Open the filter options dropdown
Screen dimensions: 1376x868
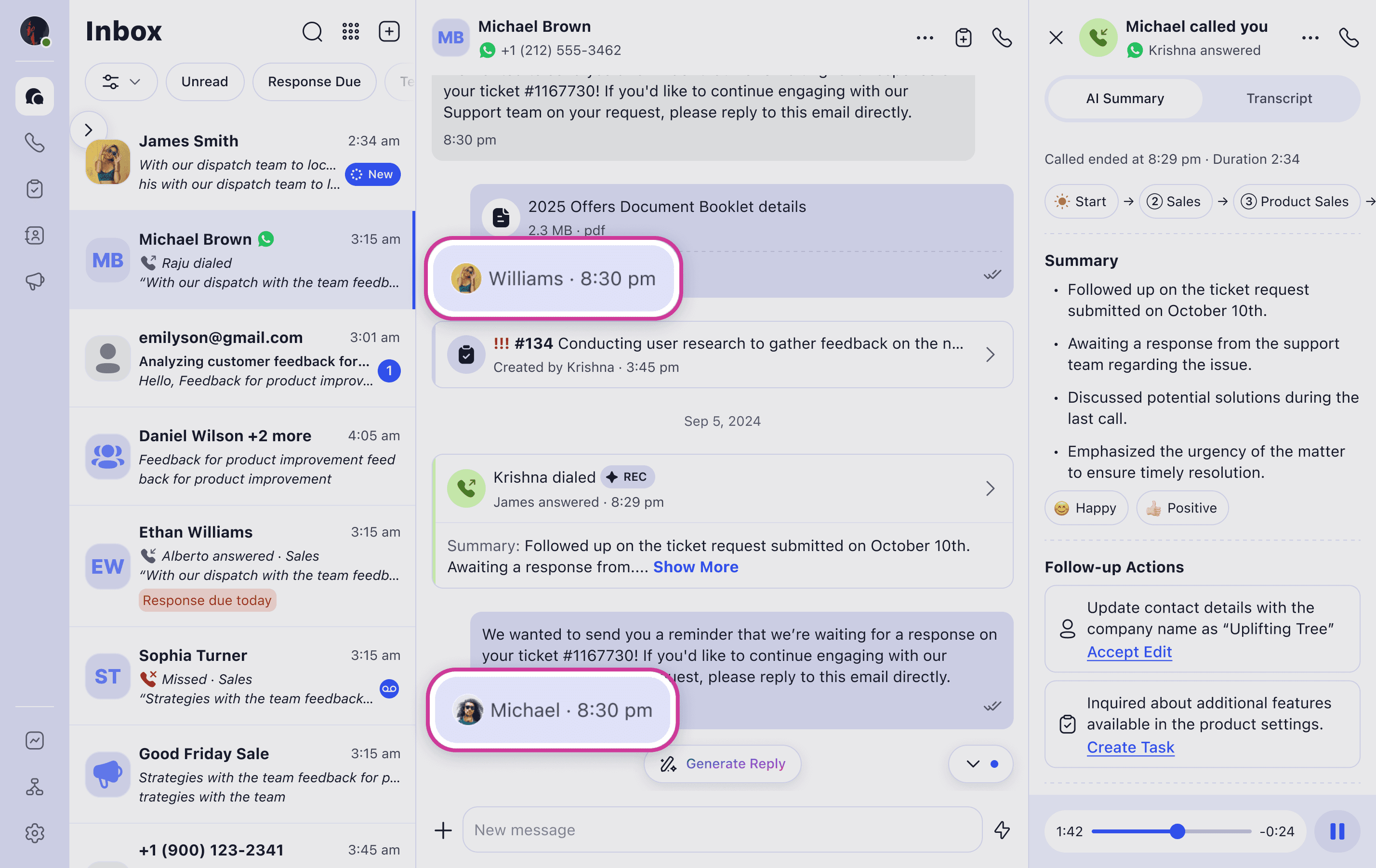[x=120, y=82]
